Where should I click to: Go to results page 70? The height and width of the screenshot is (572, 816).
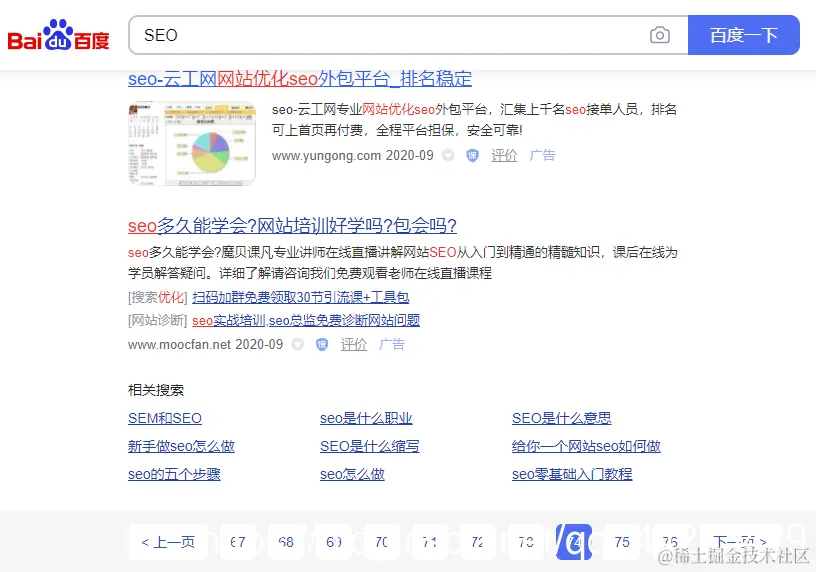[382, 542]
